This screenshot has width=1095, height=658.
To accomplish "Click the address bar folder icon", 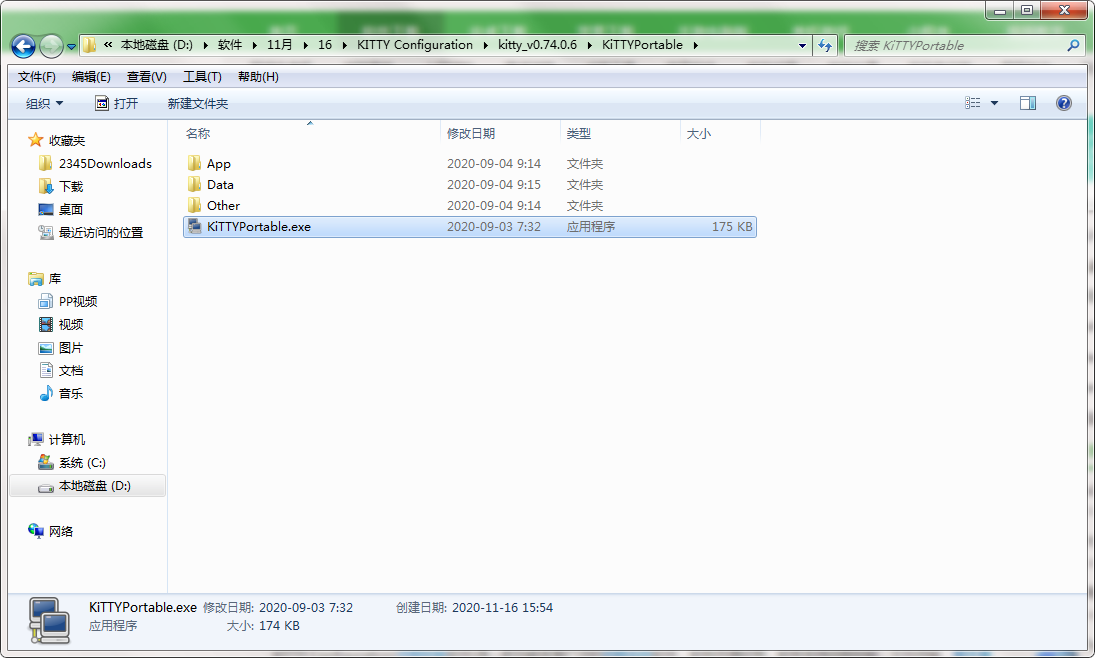I will click(90, 45).
